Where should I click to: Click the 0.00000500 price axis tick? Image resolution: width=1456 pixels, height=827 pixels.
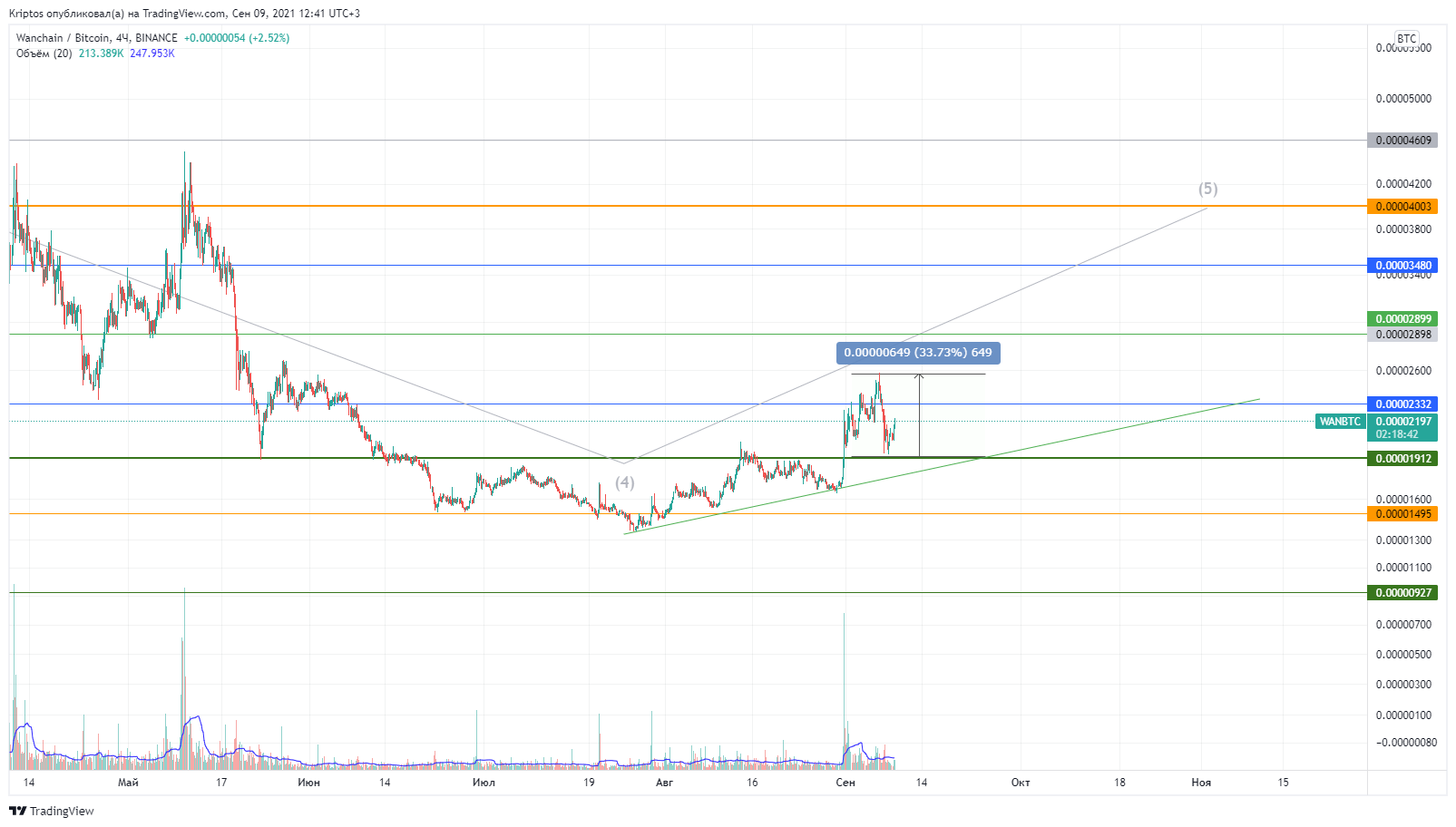pos(1403,655)
